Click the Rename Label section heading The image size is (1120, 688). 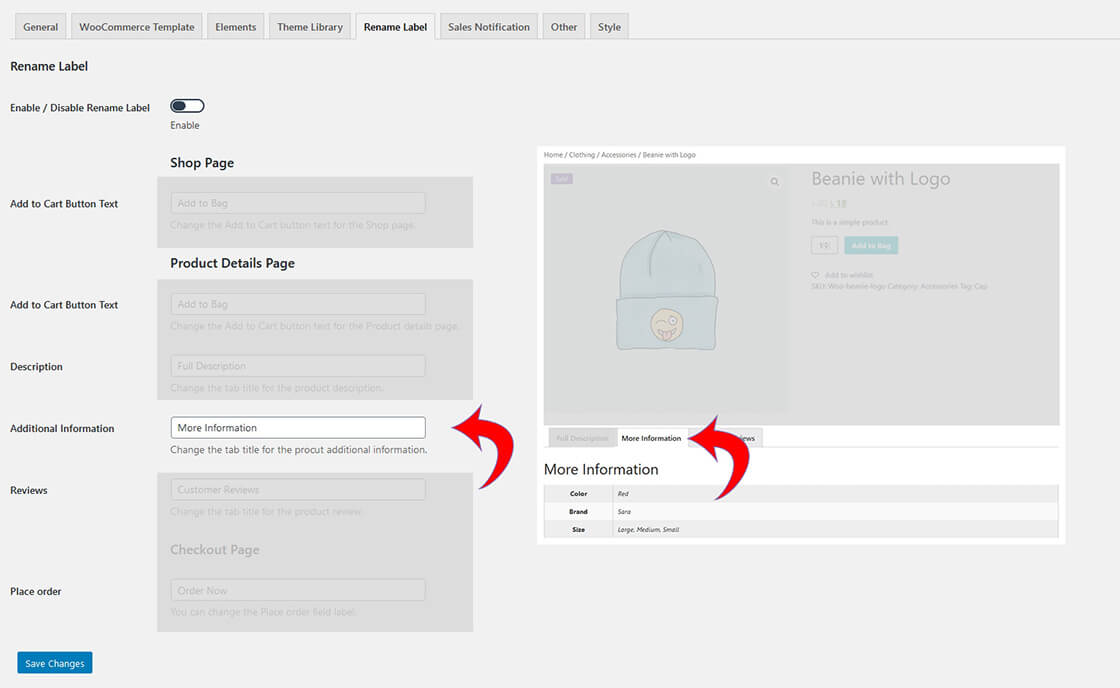(x=49, y=66)
